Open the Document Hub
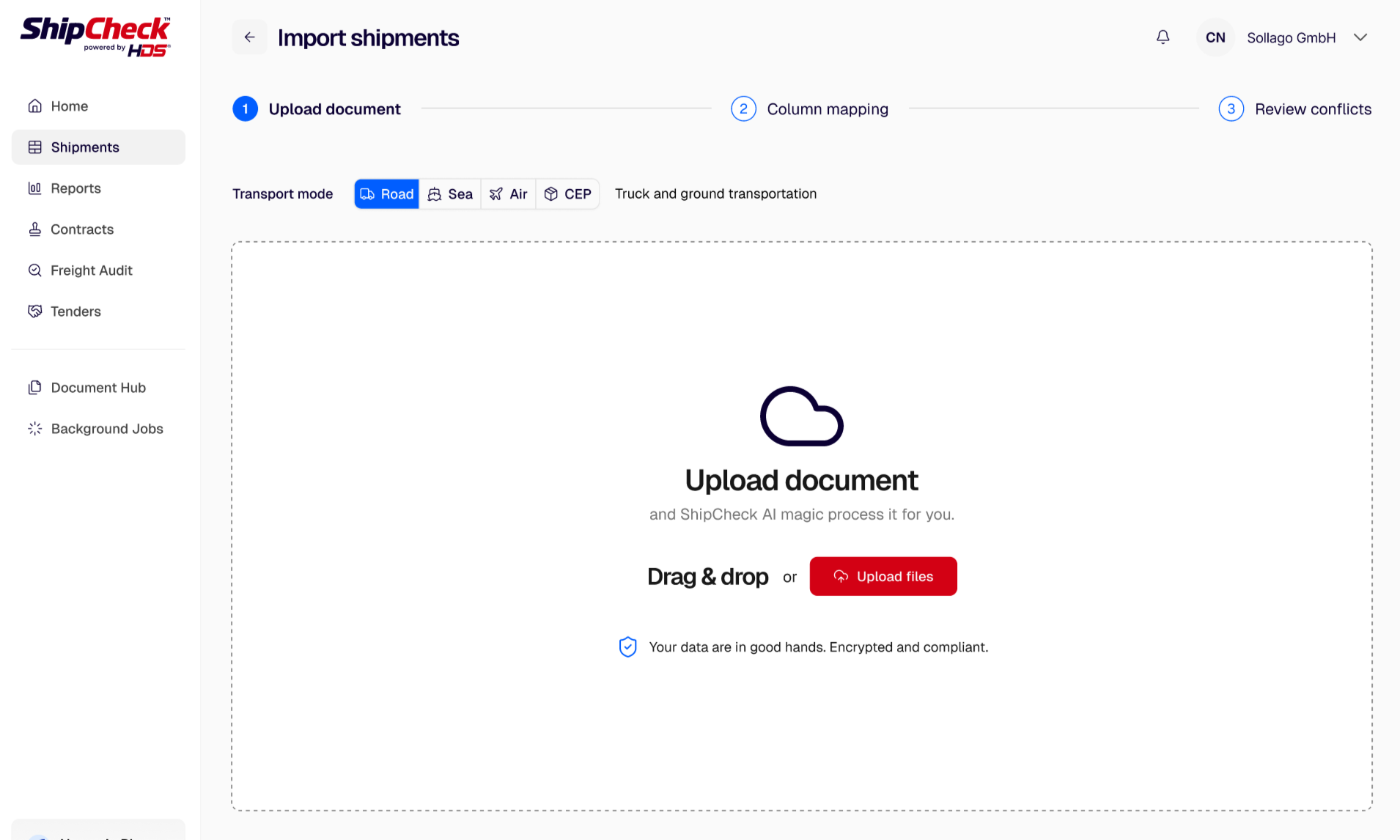The height and width of the screenshot is (840, 1400). (x=98, y=388)
